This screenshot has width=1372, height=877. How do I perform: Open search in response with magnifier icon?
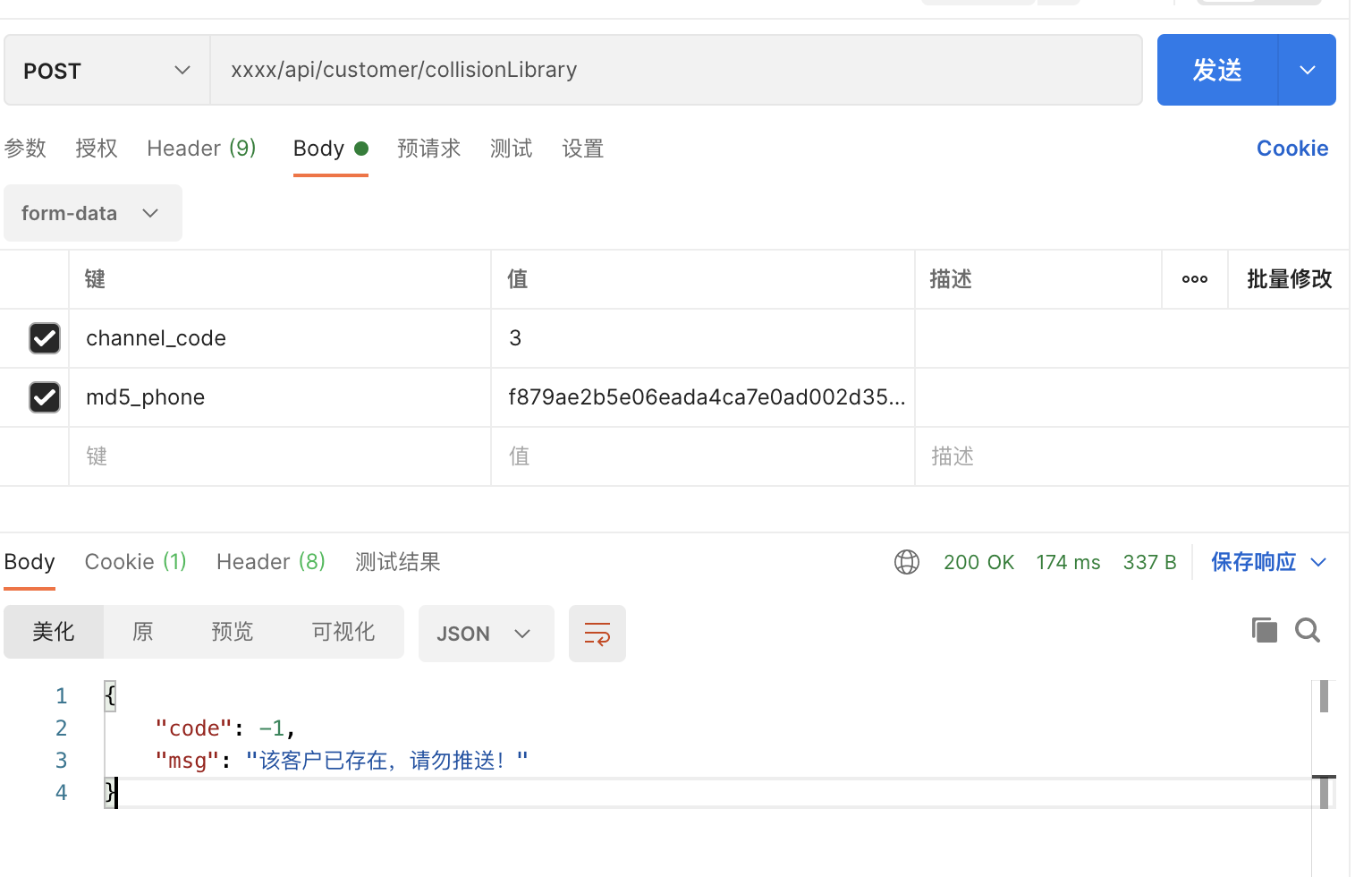[1307, 630]
